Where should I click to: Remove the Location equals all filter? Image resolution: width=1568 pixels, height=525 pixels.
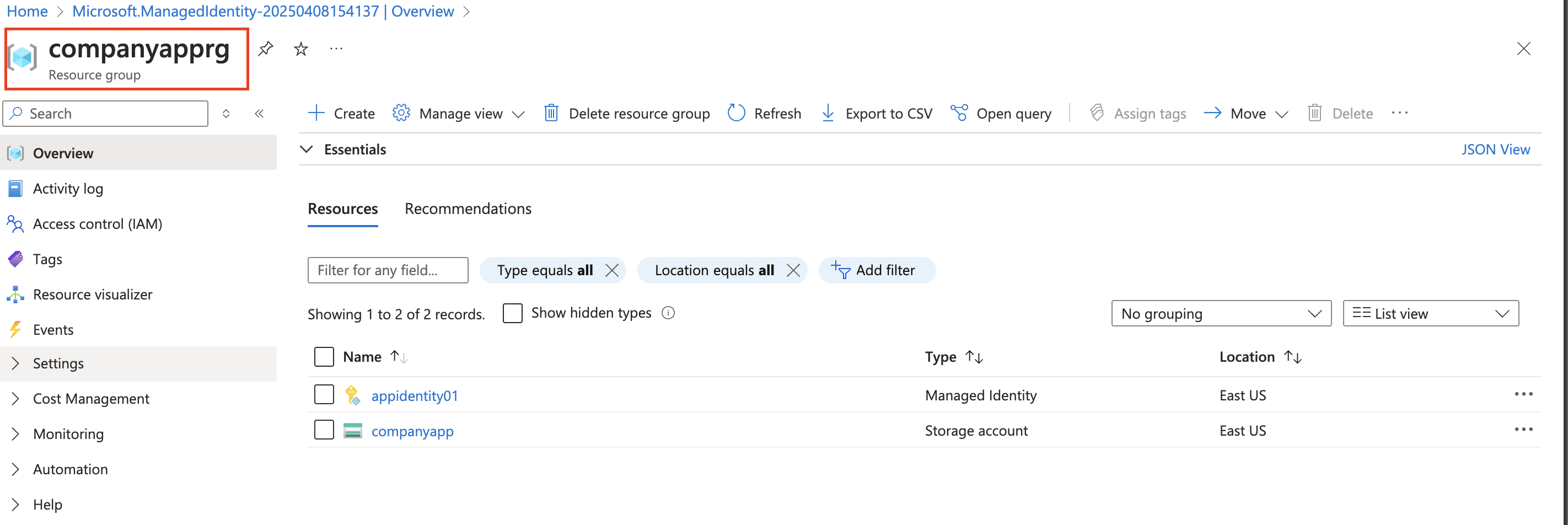coord(792,270)
